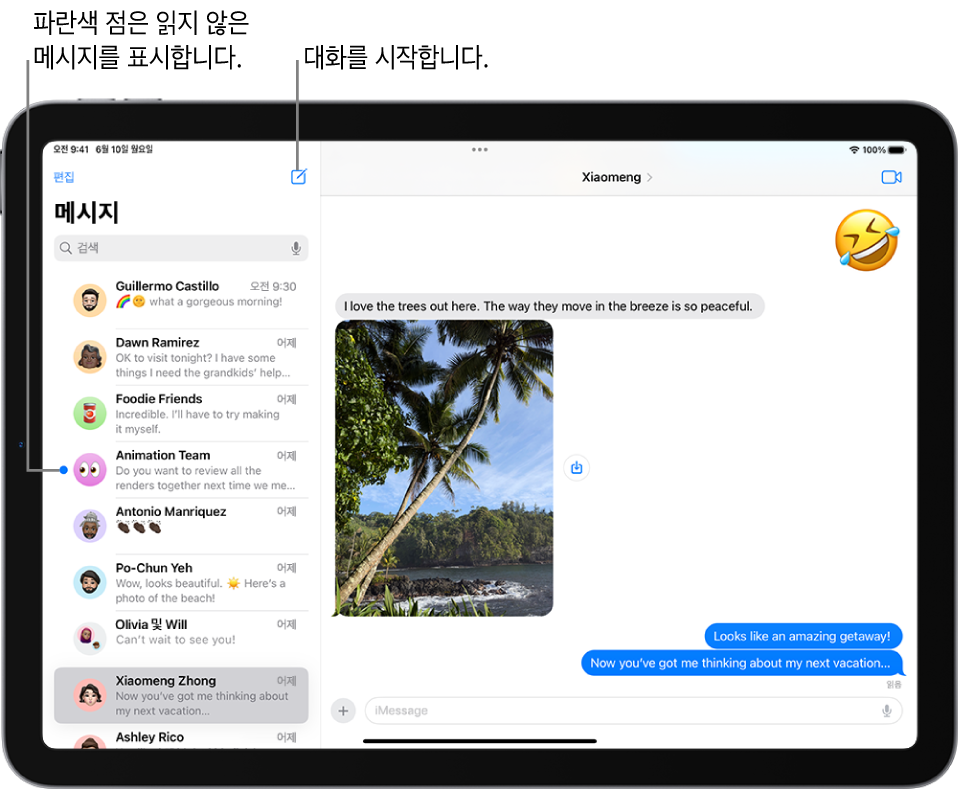Open Olivia 및 Will conversation
This screenshot has width=960, height=790.
[181, 638]
